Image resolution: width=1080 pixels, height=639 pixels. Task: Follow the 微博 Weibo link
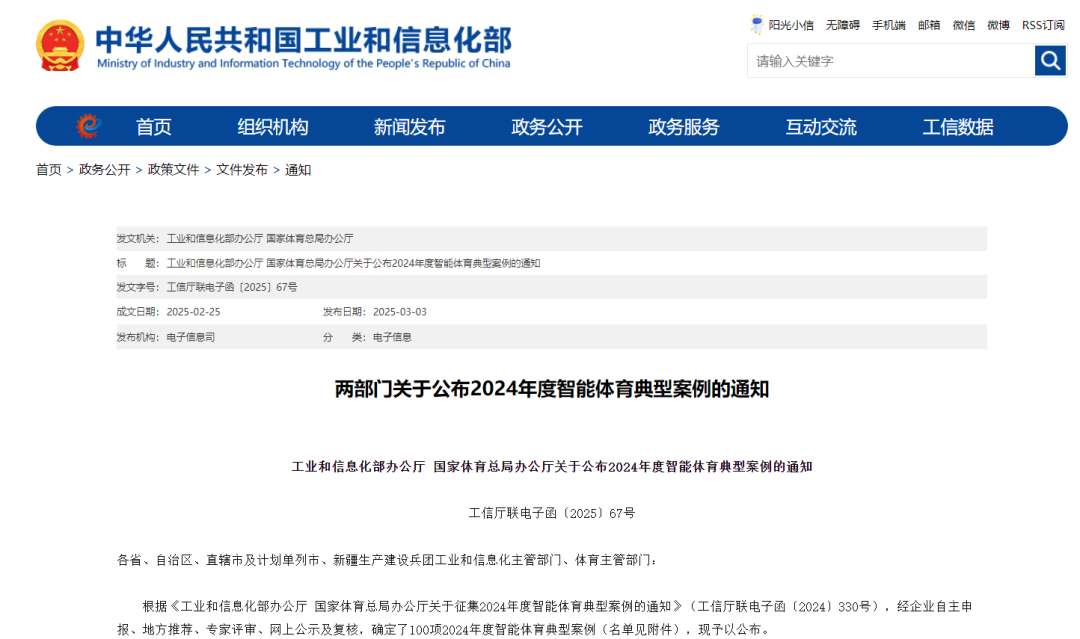pos(996,25)
